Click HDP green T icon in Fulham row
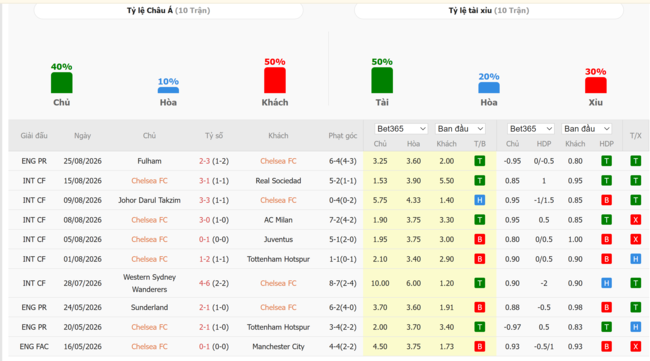Screen dimensions: 650x361 [606, 161]
